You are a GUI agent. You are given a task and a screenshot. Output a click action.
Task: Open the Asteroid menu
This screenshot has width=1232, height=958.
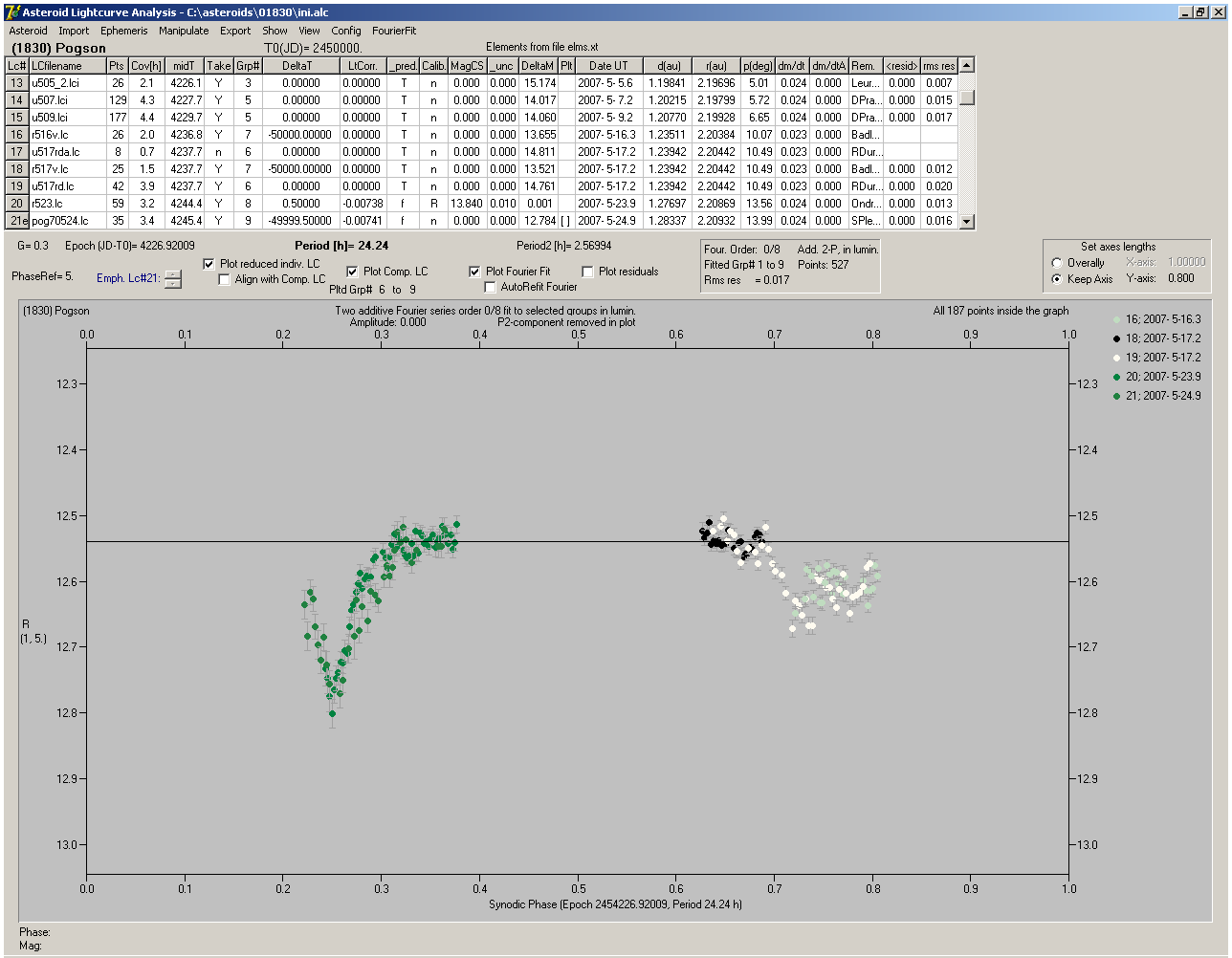tap(28, 31)
